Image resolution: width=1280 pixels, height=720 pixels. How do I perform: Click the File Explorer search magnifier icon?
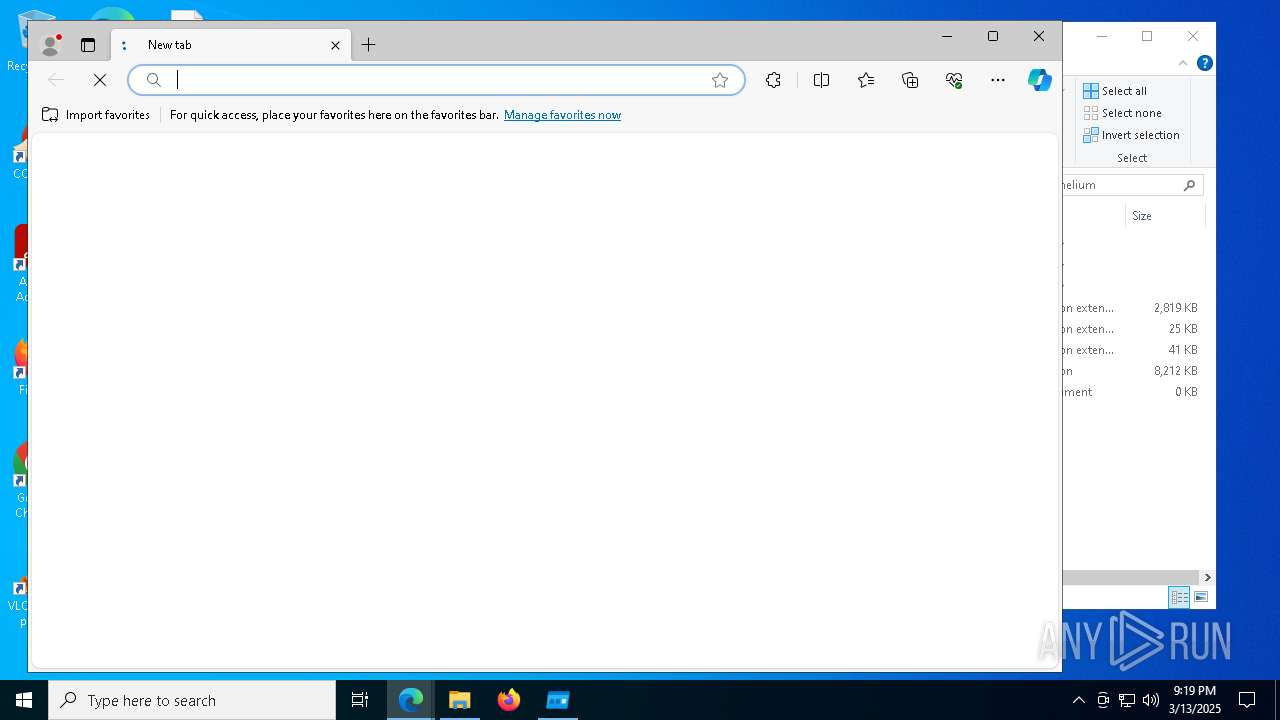click(1190, 185)
